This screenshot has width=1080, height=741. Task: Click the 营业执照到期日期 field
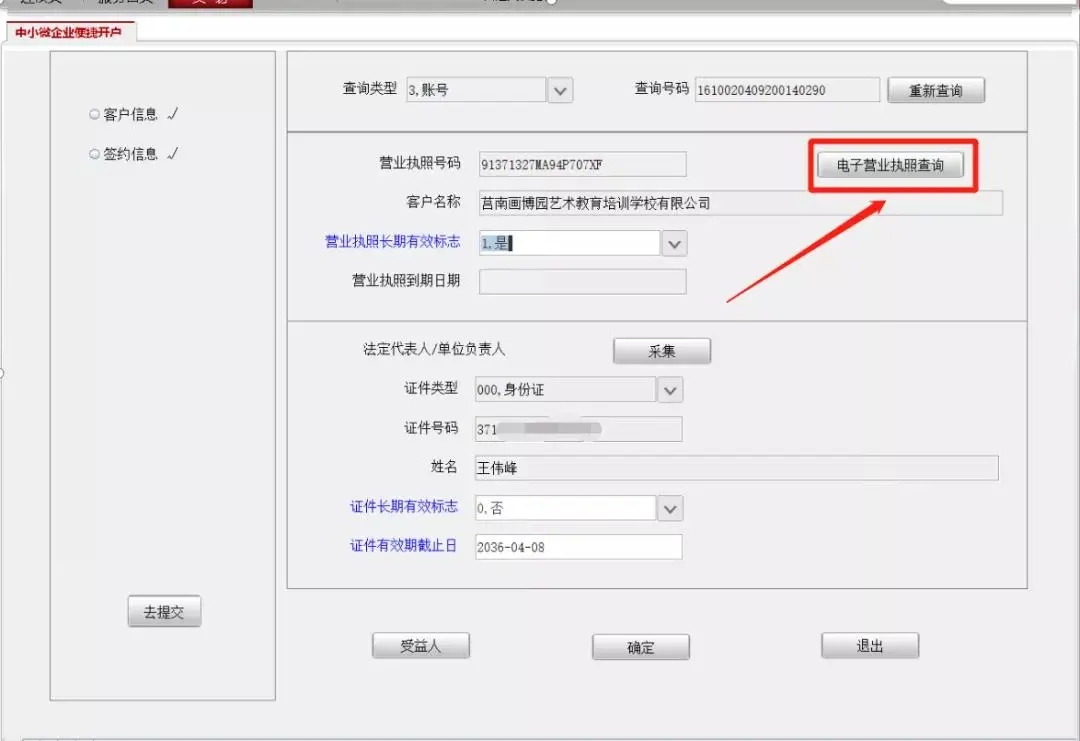coord(582,281)
